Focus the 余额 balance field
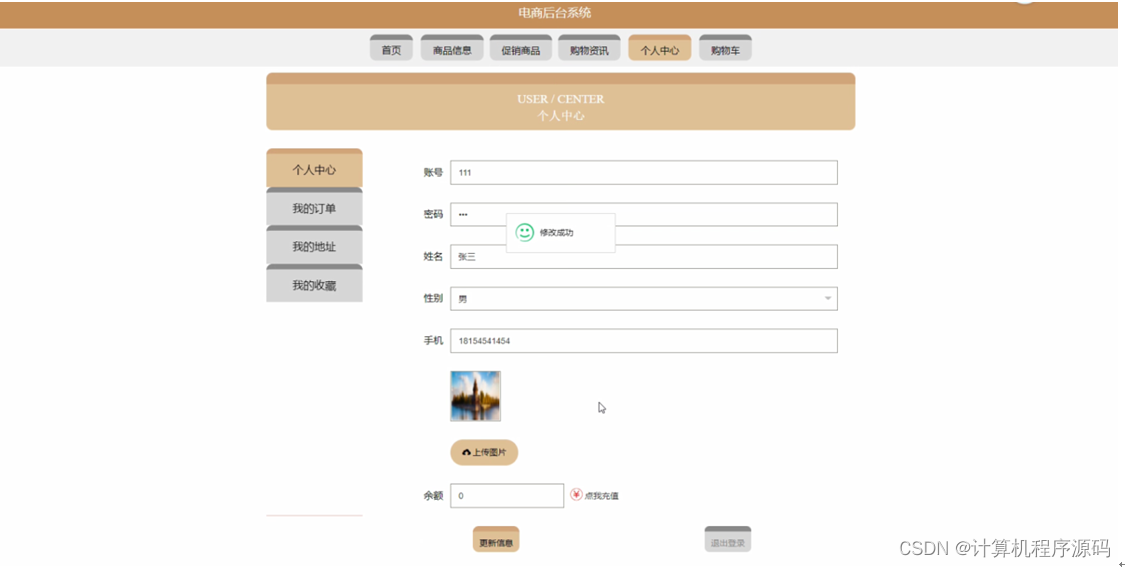1125x567 pixels. 507,495
